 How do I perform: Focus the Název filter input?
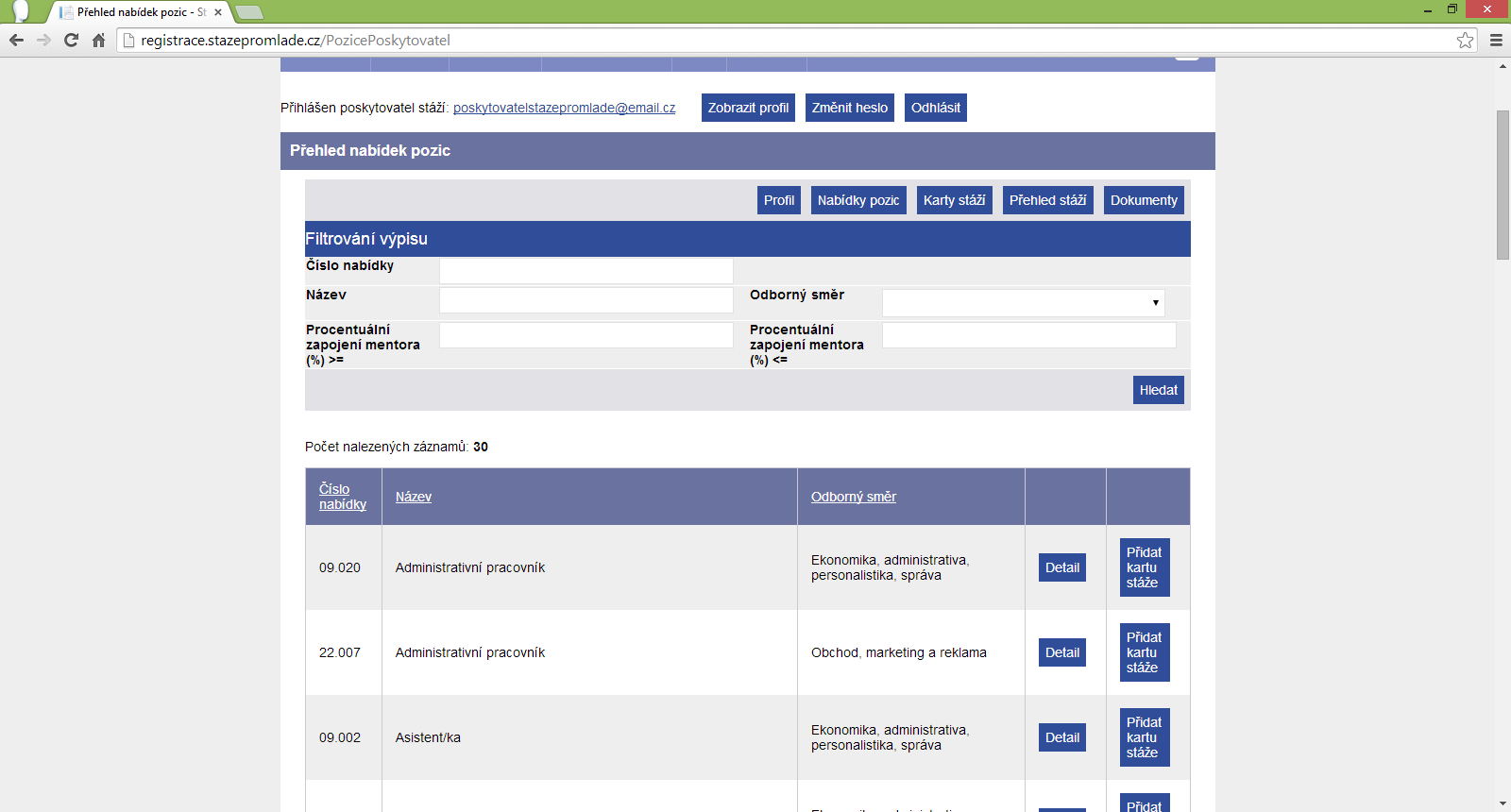pyautogui.click(x=586, y=300)
